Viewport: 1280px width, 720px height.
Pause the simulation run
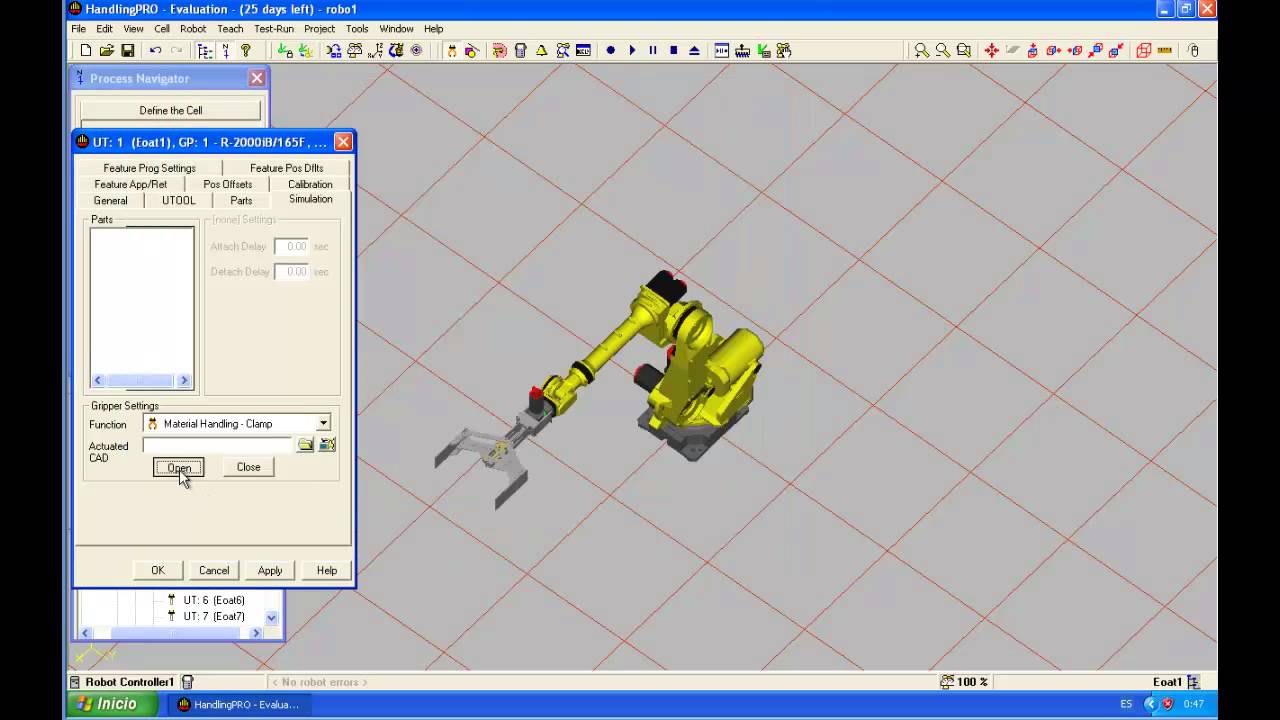click(x=653, y=50)
